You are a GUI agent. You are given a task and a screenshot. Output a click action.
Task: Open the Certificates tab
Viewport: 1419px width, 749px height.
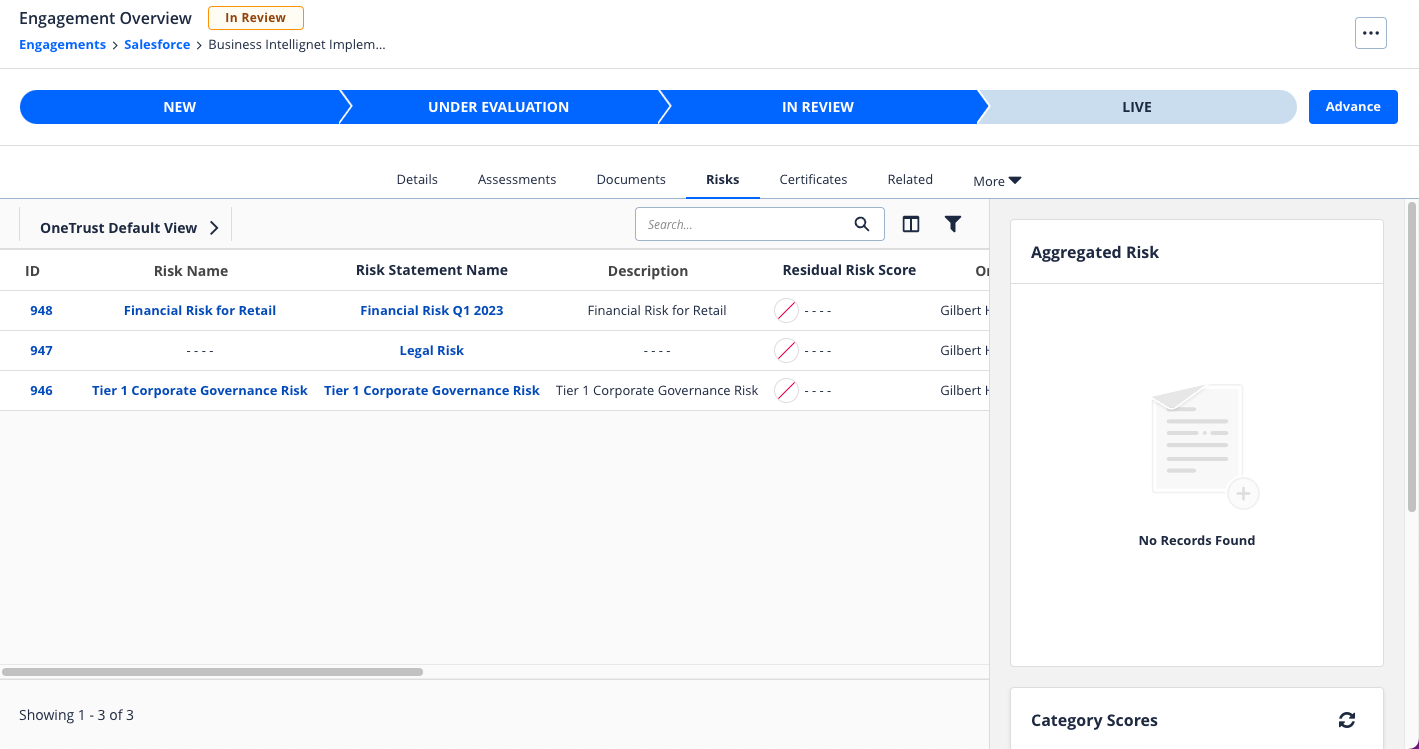coord(813,180)
